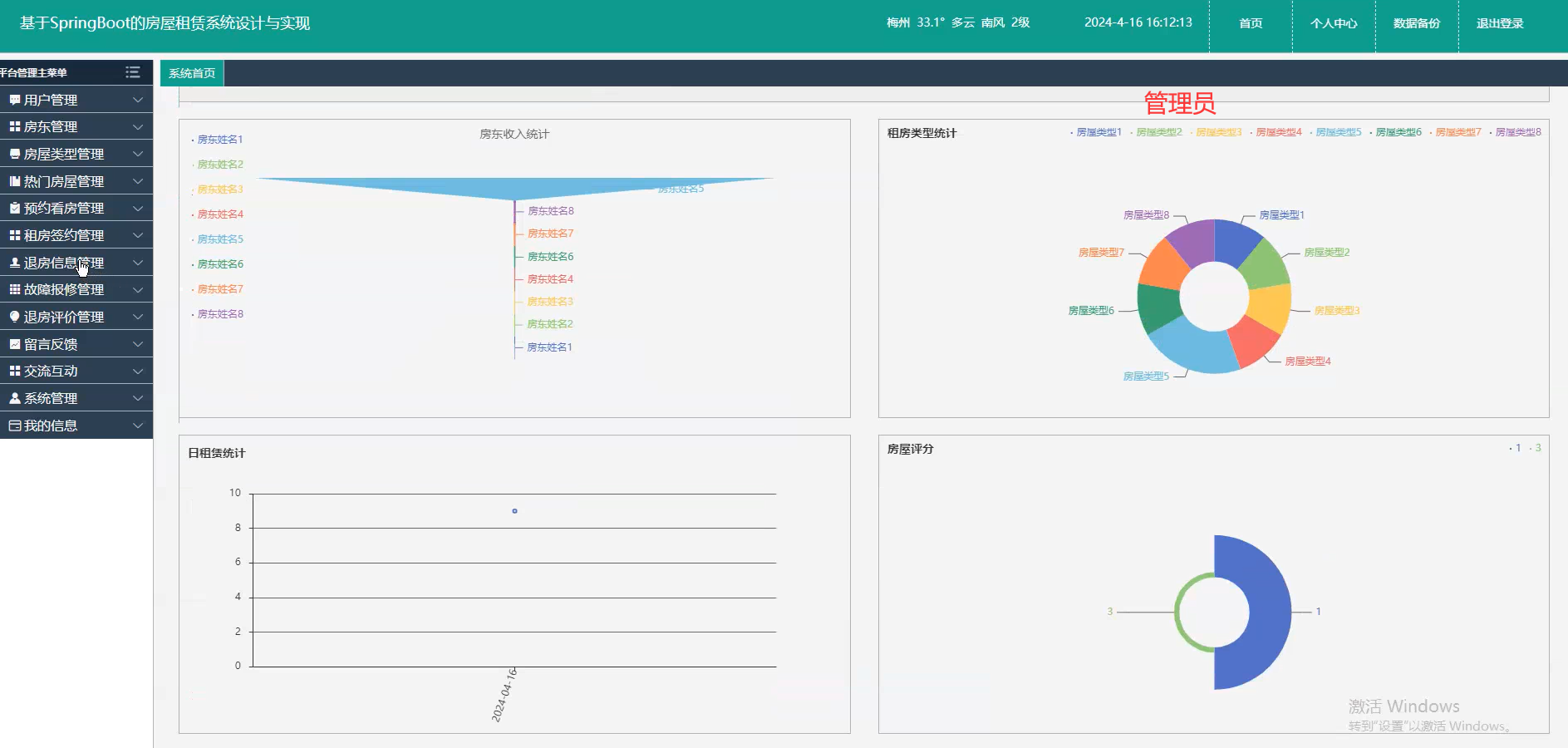Click the 房东姓名1 funnel label
Viewport: 1568px width, 748px height.
[549, 347]
